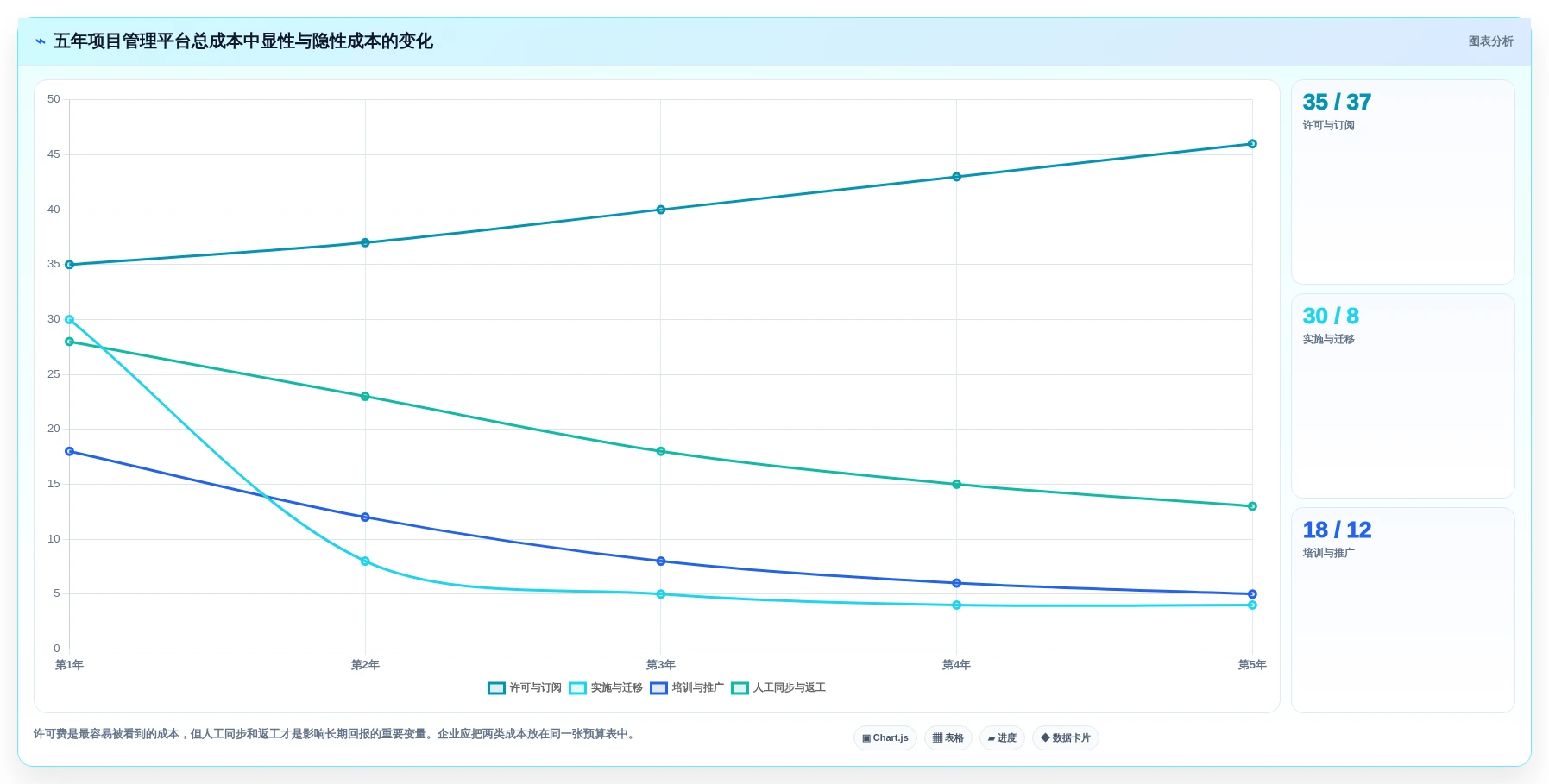Click the y-axis value 25
Viewport: 1549px width, 784px height.
(54, 374)
